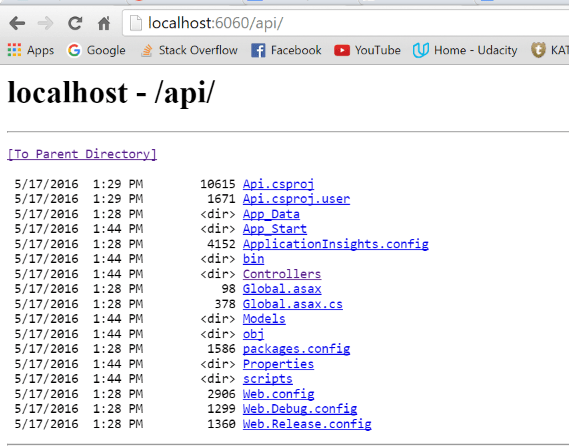
Task: Open ApplicationInsights.config link
Action: [x=336, y=244]
